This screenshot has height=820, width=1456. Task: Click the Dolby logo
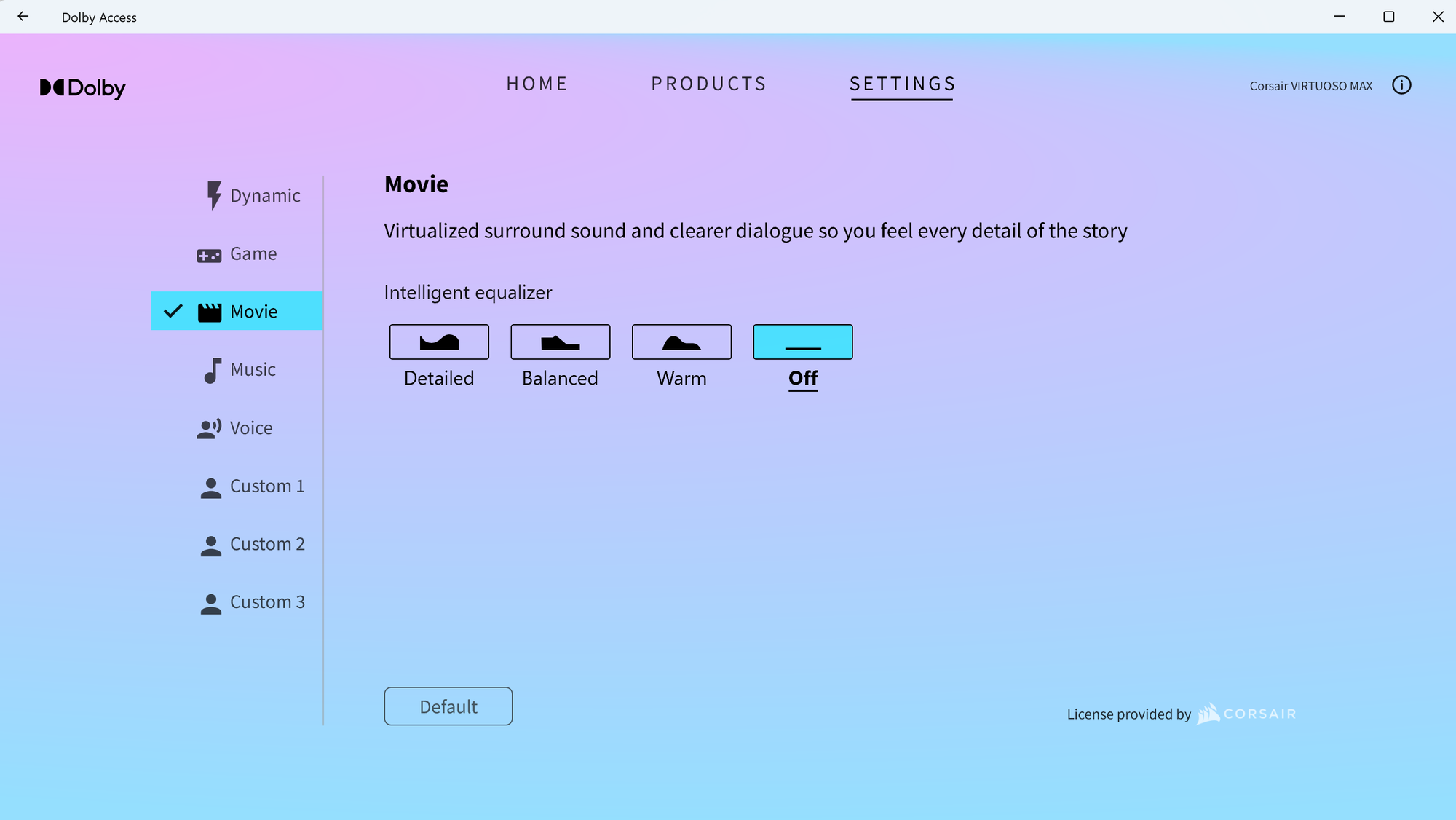coord(82,88)
